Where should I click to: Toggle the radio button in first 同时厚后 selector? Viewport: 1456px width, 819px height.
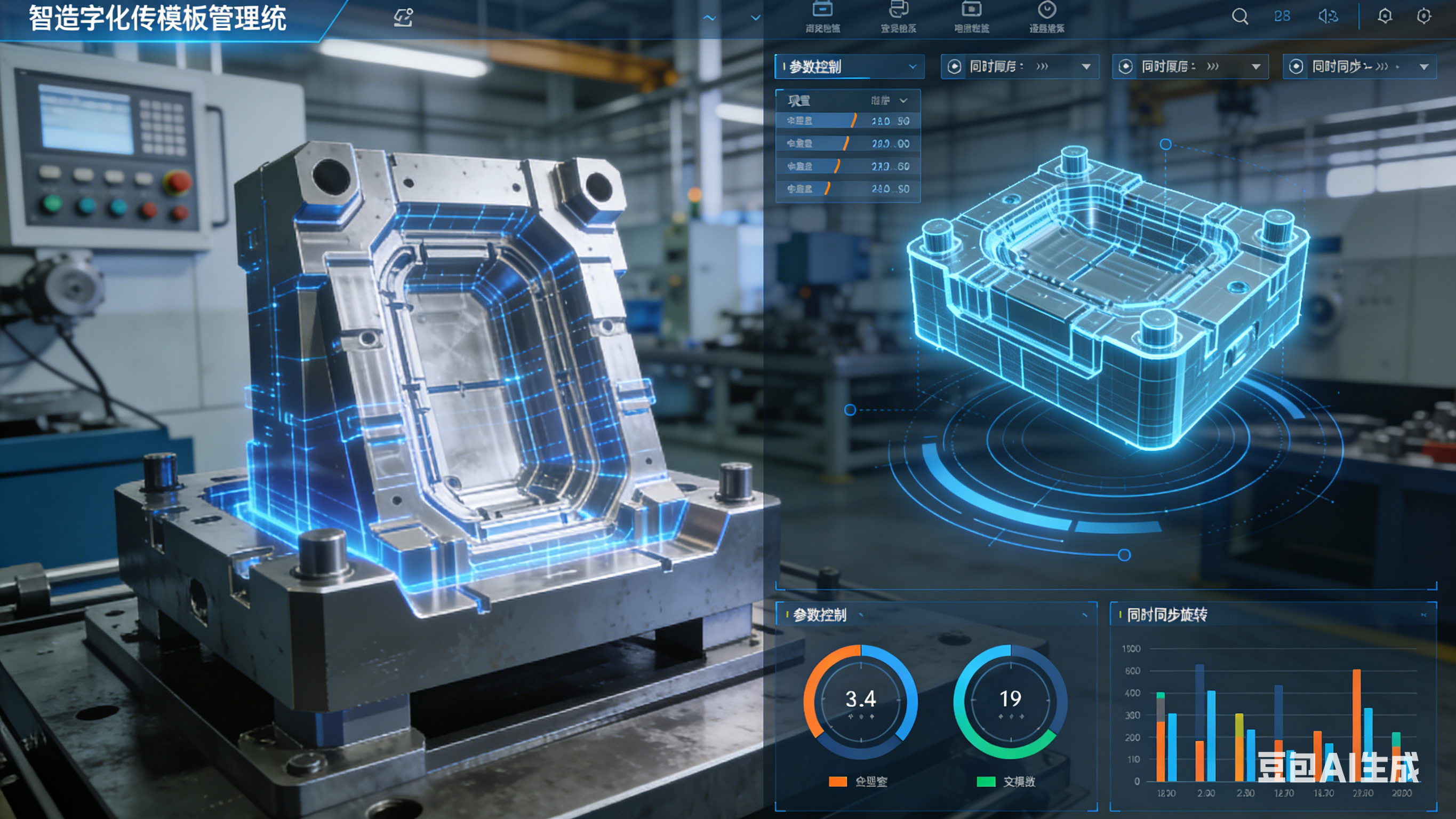pos(954,67)
